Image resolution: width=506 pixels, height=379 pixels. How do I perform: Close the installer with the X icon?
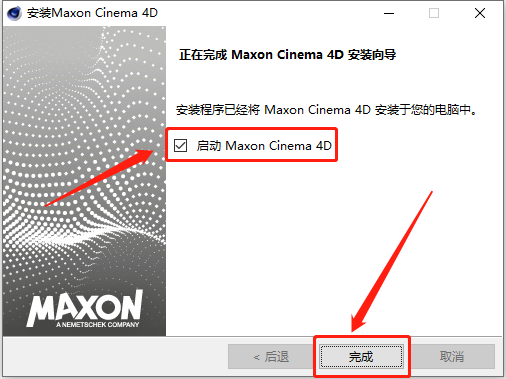coord(480,13)
